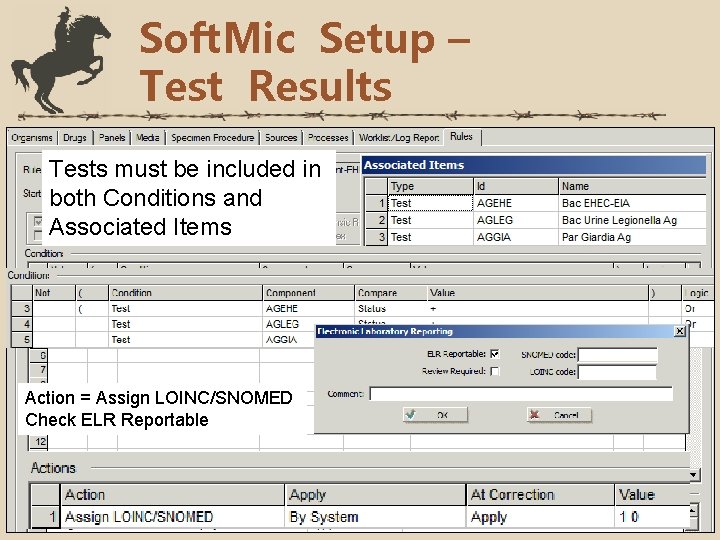Click Associated Items Name column header
720x540 pixels.
pyautogui.click(x=632, y=186)
